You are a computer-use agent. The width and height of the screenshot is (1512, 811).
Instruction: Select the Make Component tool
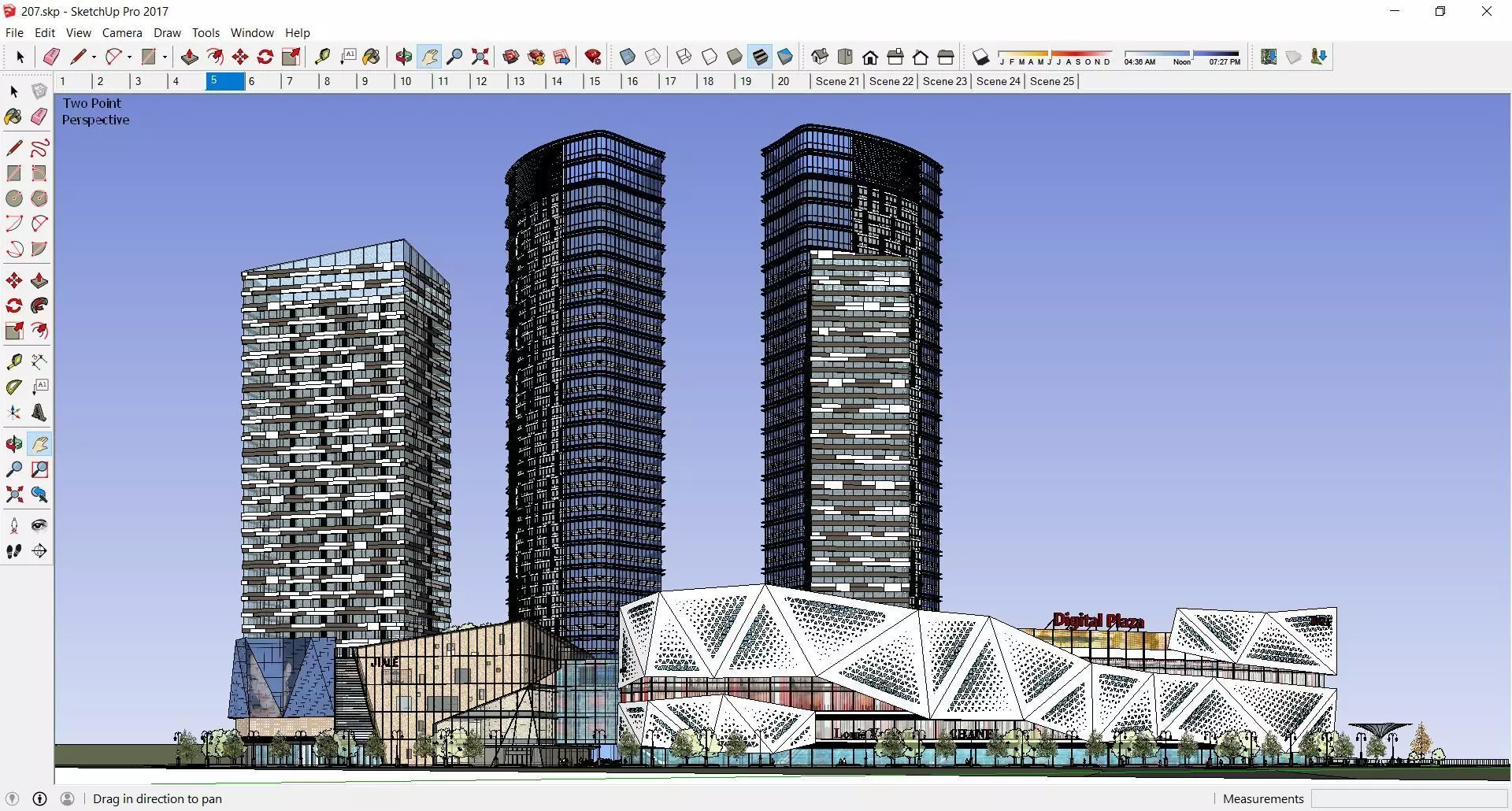point(39,91)
